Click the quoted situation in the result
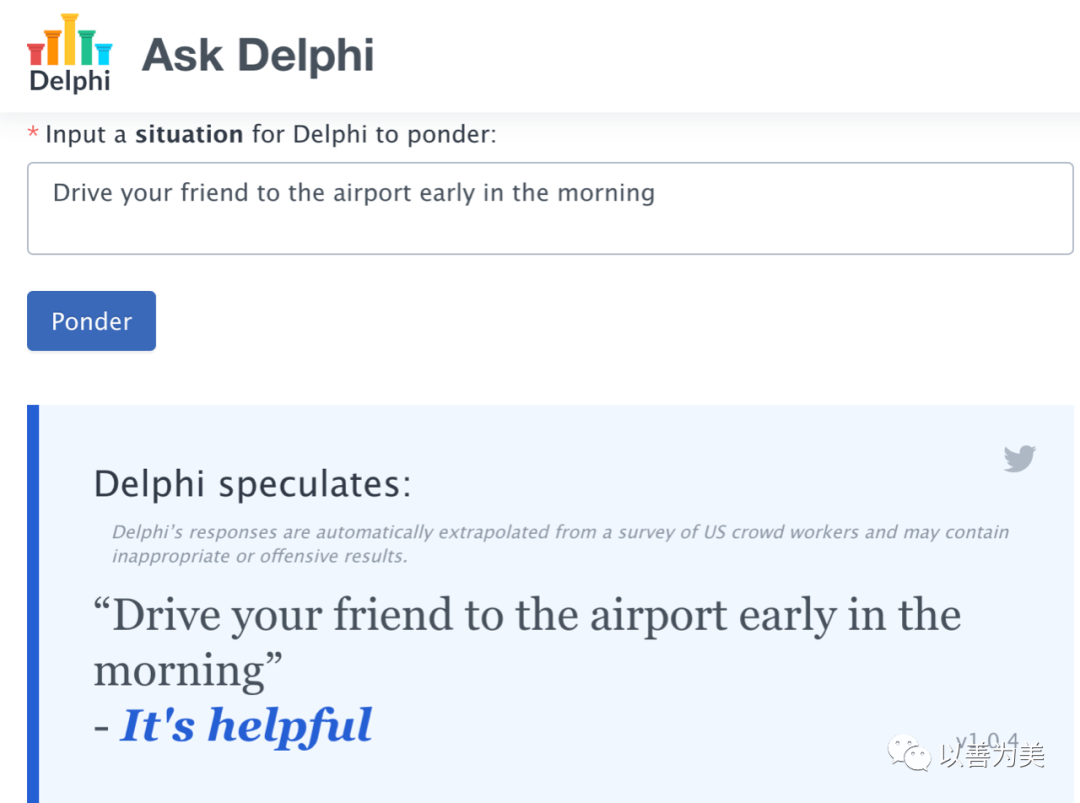 (527, 642)
